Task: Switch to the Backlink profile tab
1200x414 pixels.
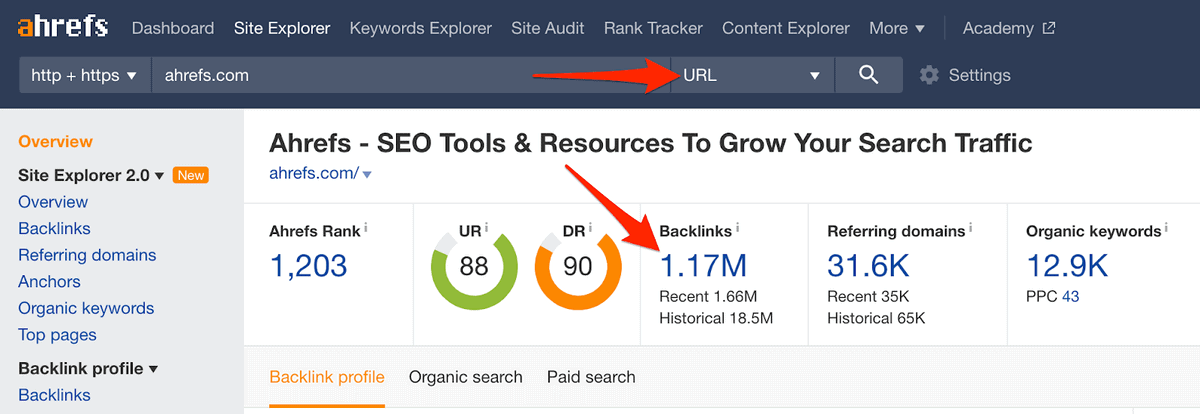Action: pos(327,377)
